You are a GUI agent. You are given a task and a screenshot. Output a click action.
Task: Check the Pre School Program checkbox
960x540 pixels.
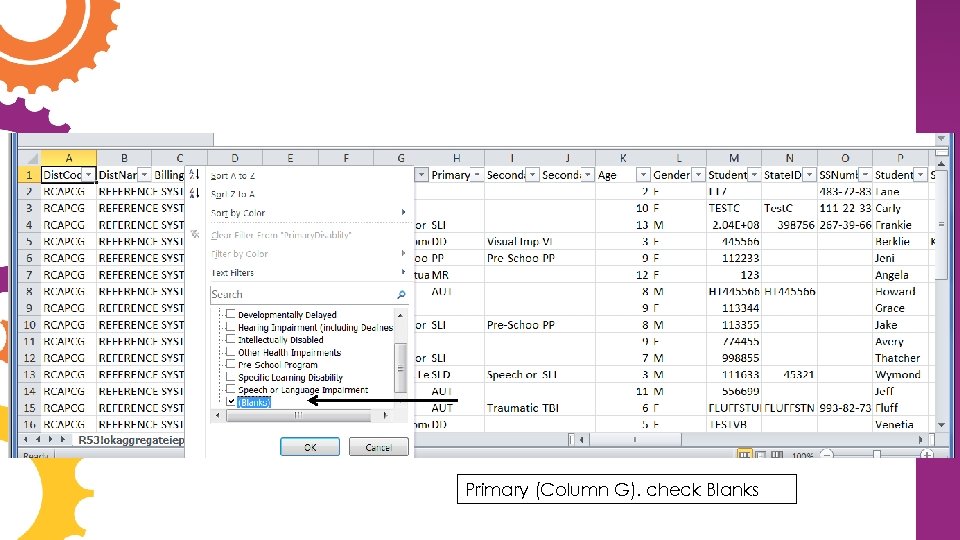point(230,364)
